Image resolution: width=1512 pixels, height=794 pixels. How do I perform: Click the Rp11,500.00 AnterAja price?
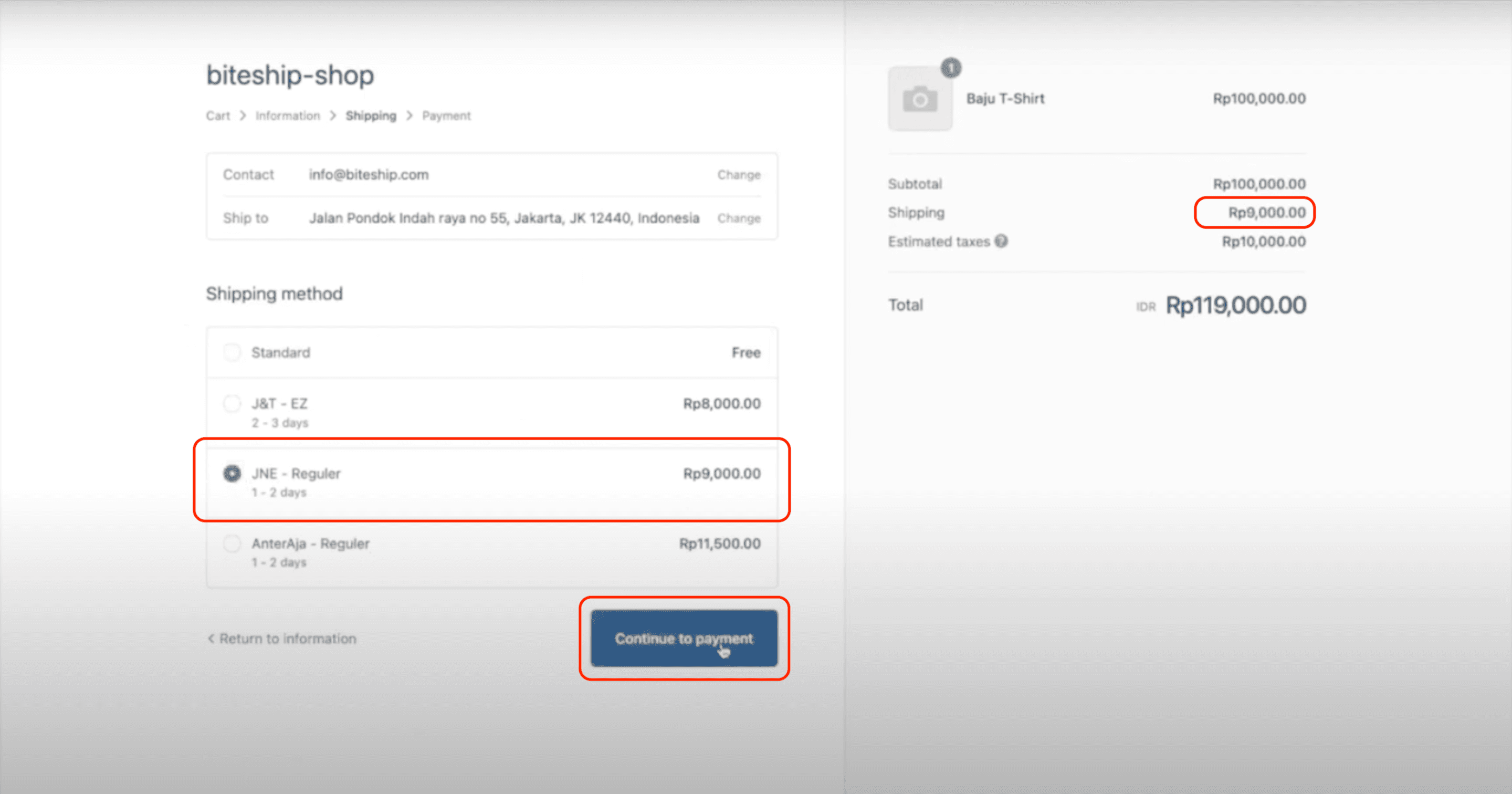click(x=720, y=543)
